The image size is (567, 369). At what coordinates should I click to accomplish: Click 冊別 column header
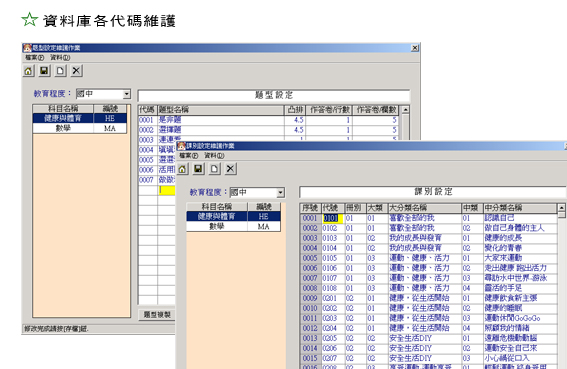tap(355, 208)
